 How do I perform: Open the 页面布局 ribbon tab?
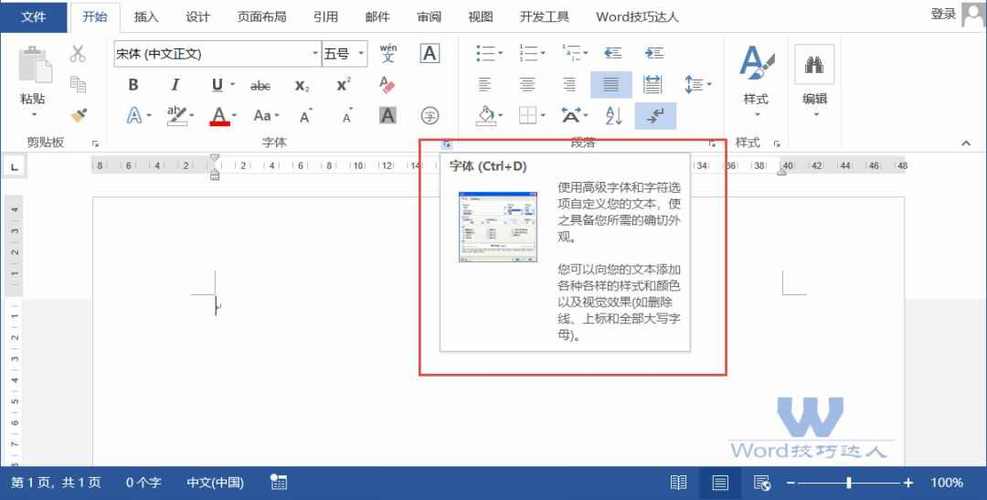[261, 16]
